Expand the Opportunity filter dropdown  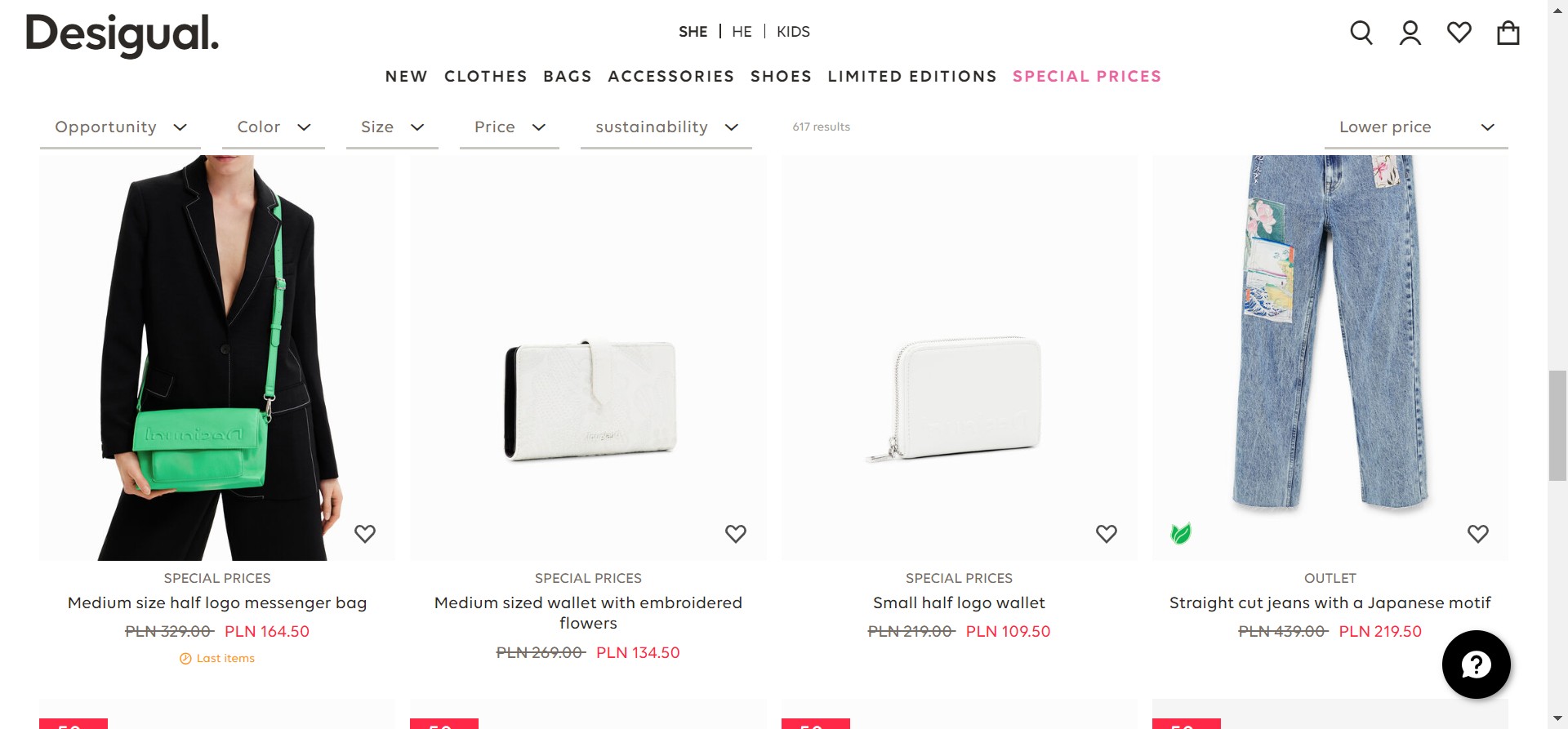pos(120,127)
